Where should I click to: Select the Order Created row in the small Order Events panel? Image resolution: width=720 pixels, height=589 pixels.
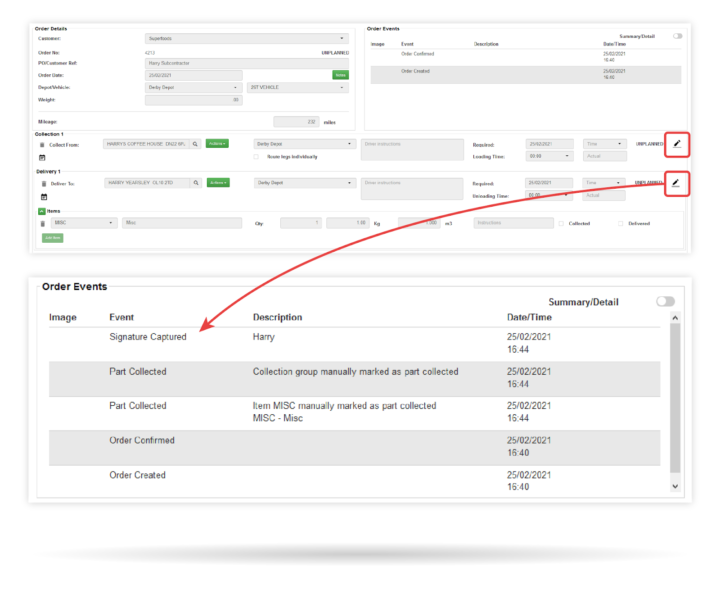tap(526, 75)
